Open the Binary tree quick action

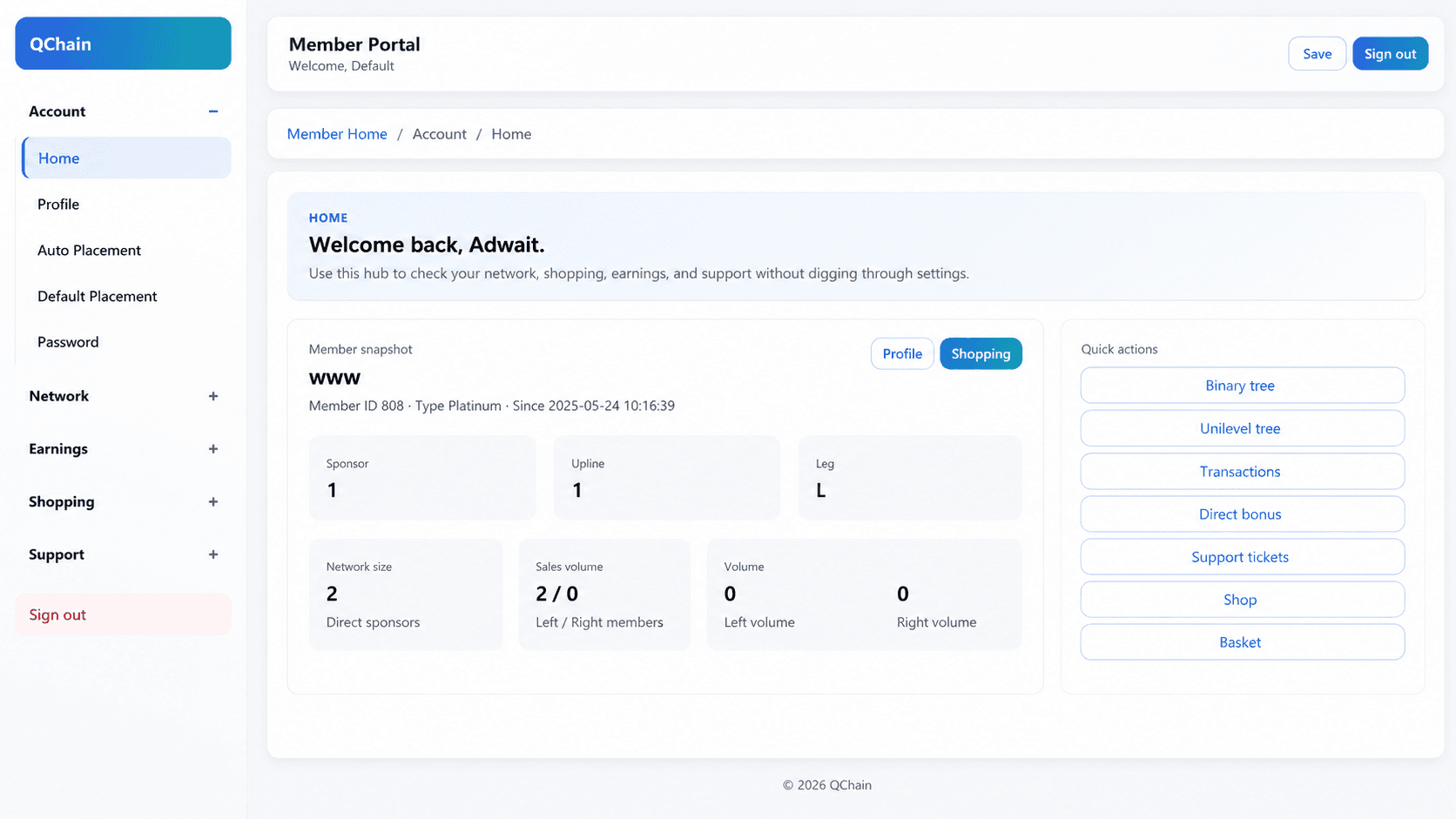click(x=1242, y=386)
